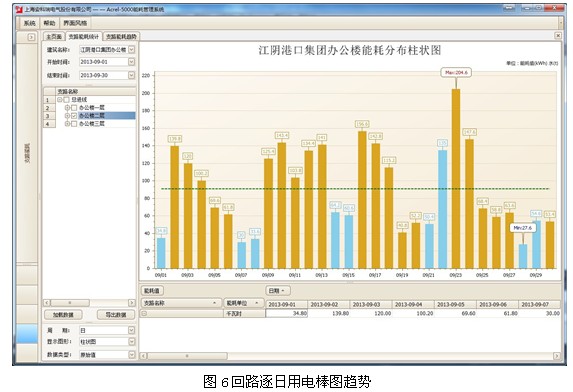
Task: Click the 156.6 bar for 09/16
Action: click(362, 200)
